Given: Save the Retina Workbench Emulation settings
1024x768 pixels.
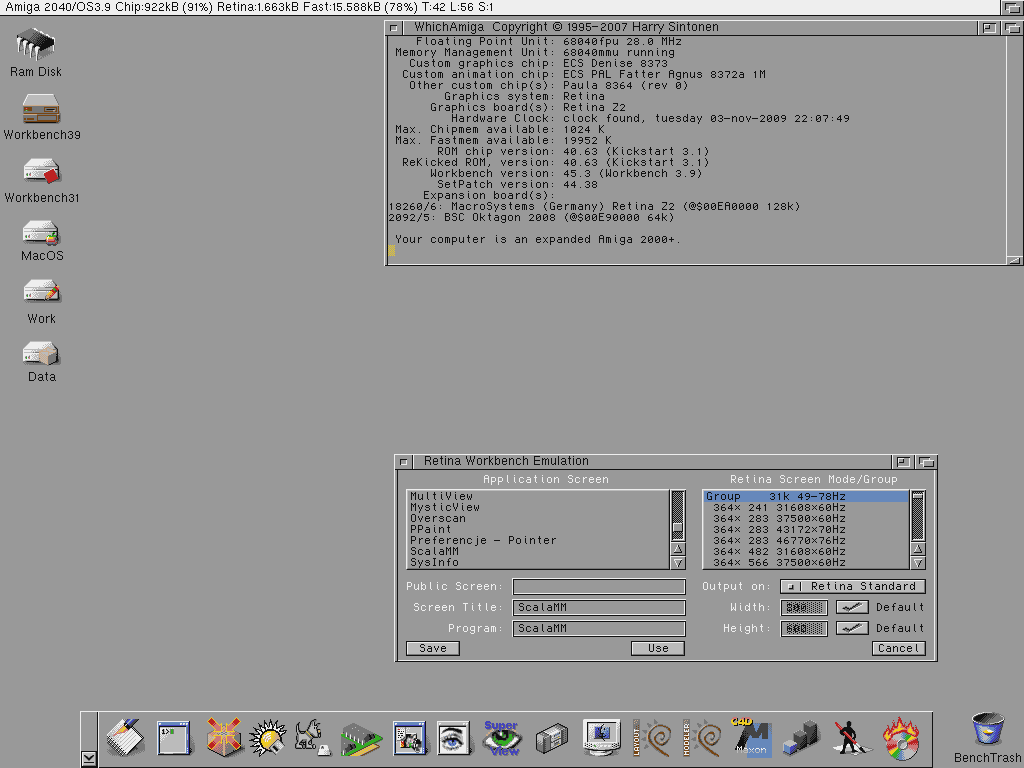Looking at the screenshot, I should pos(433,648).
